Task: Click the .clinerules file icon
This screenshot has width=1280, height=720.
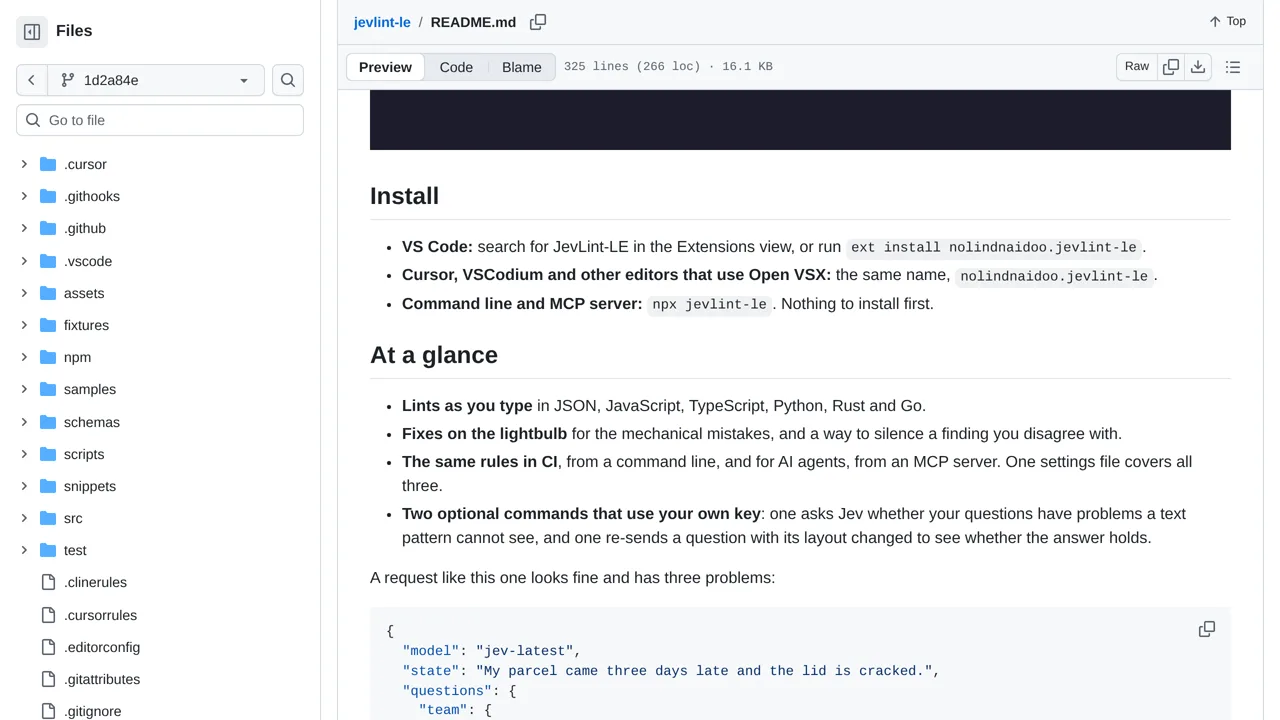Action: 48,582
